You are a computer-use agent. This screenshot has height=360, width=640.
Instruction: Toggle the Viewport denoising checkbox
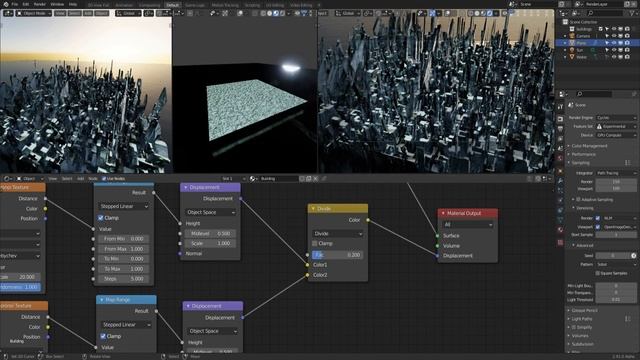pos(598,227)
